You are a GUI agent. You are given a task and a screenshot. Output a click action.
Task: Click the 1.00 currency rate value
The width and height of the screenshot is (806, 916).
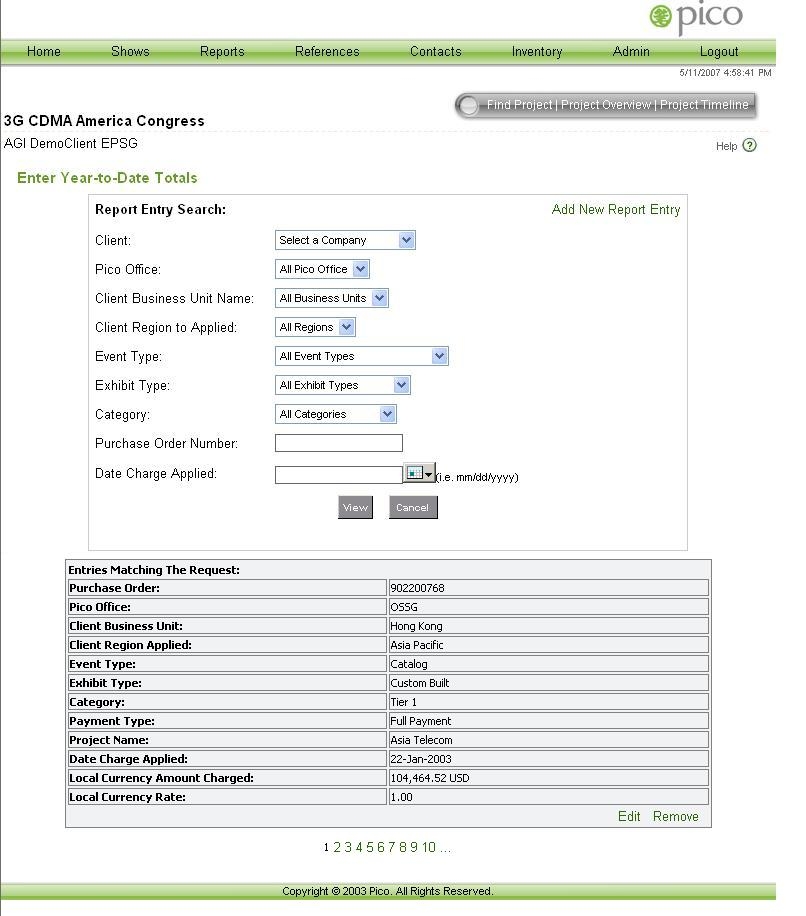pyautogui.click(x=401, y=797)
